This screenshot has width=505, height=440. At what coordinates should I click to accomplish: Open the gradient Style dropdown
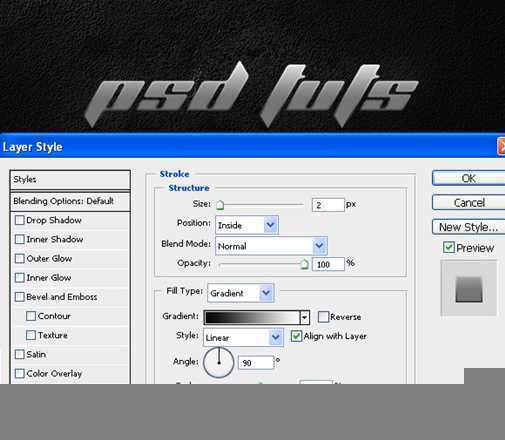pos(243,337)
